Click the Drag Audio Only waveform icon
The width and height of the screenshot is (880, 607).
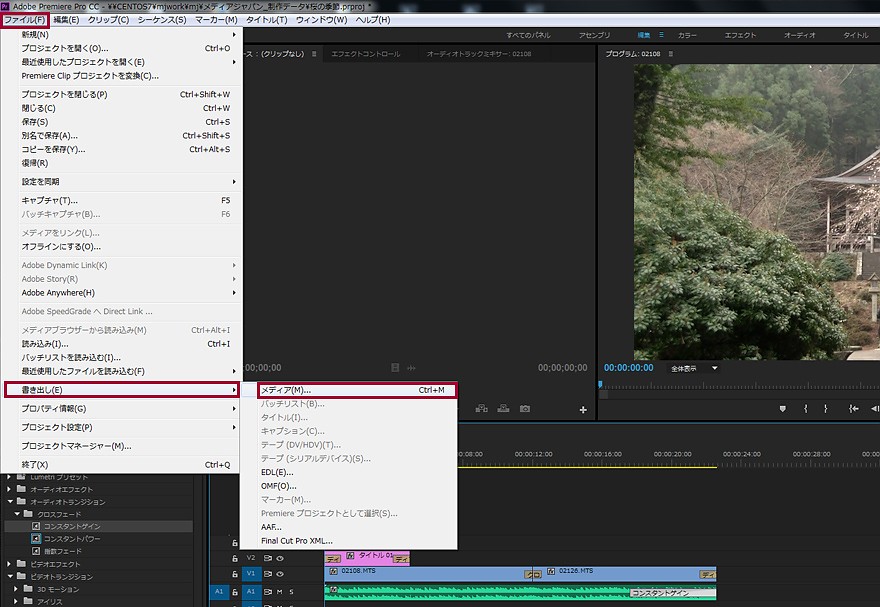pos(411,368)
